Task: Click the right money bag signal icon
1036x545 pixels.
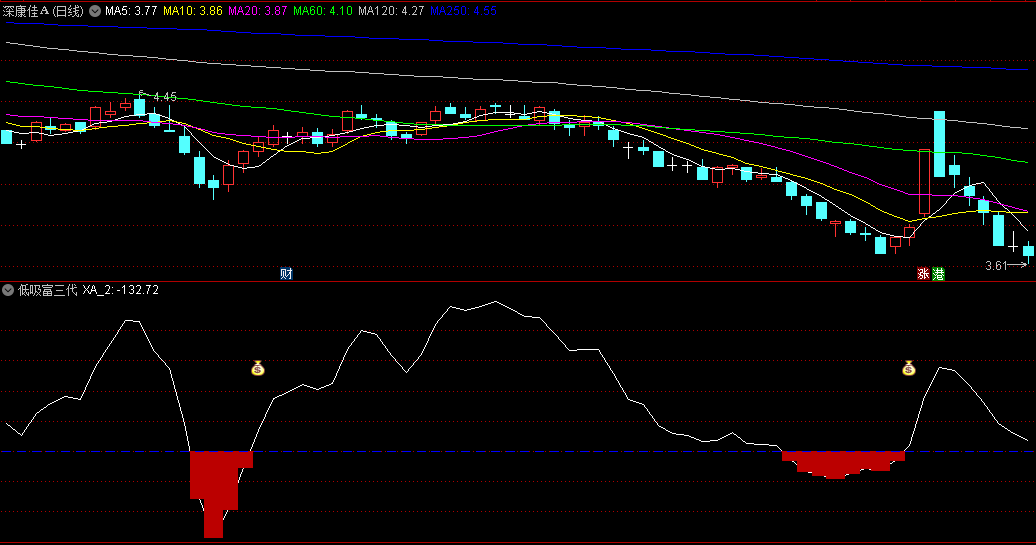Action: 908,368
